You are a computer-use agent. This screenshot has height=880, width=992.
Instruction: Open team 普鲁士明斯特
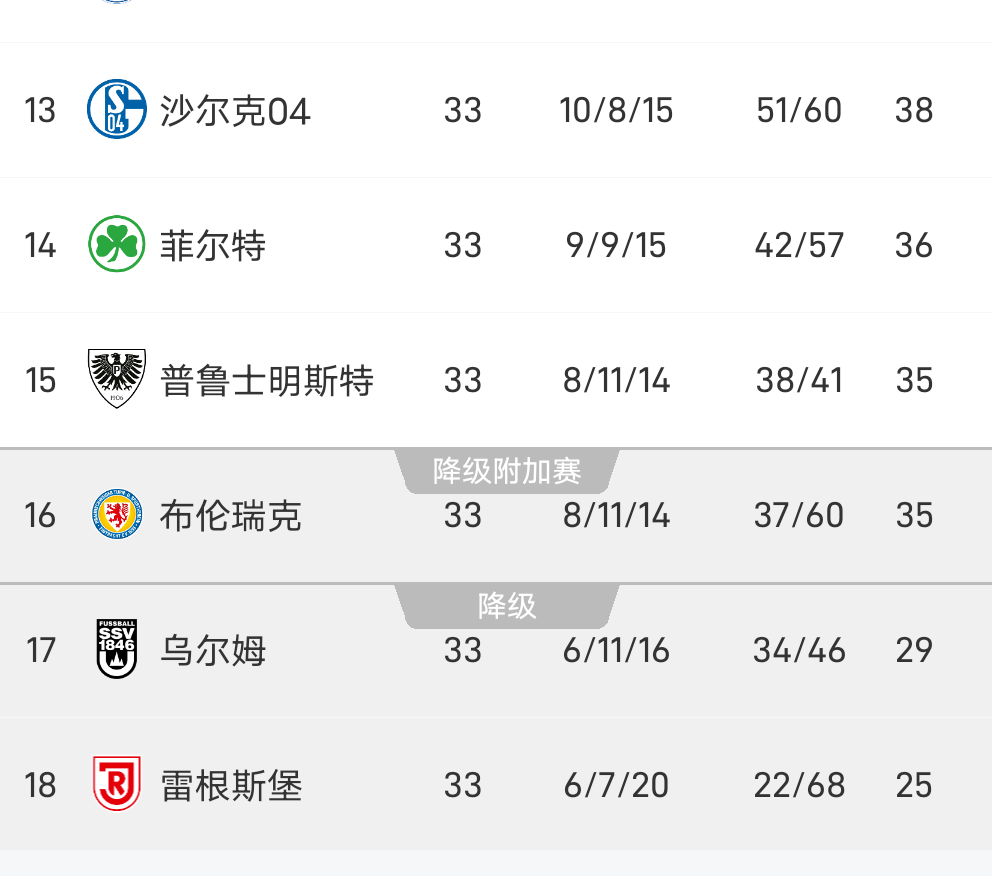(266, 381)
